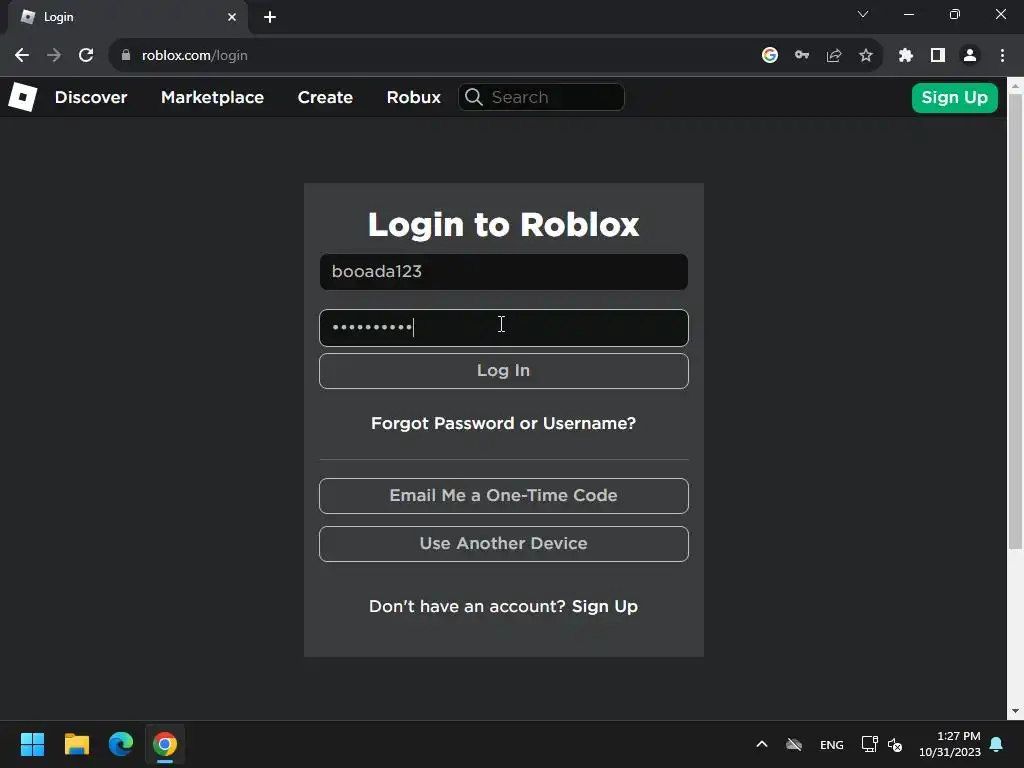
Task: Click the scrollbar down arrow
Action: (1016, 711)
